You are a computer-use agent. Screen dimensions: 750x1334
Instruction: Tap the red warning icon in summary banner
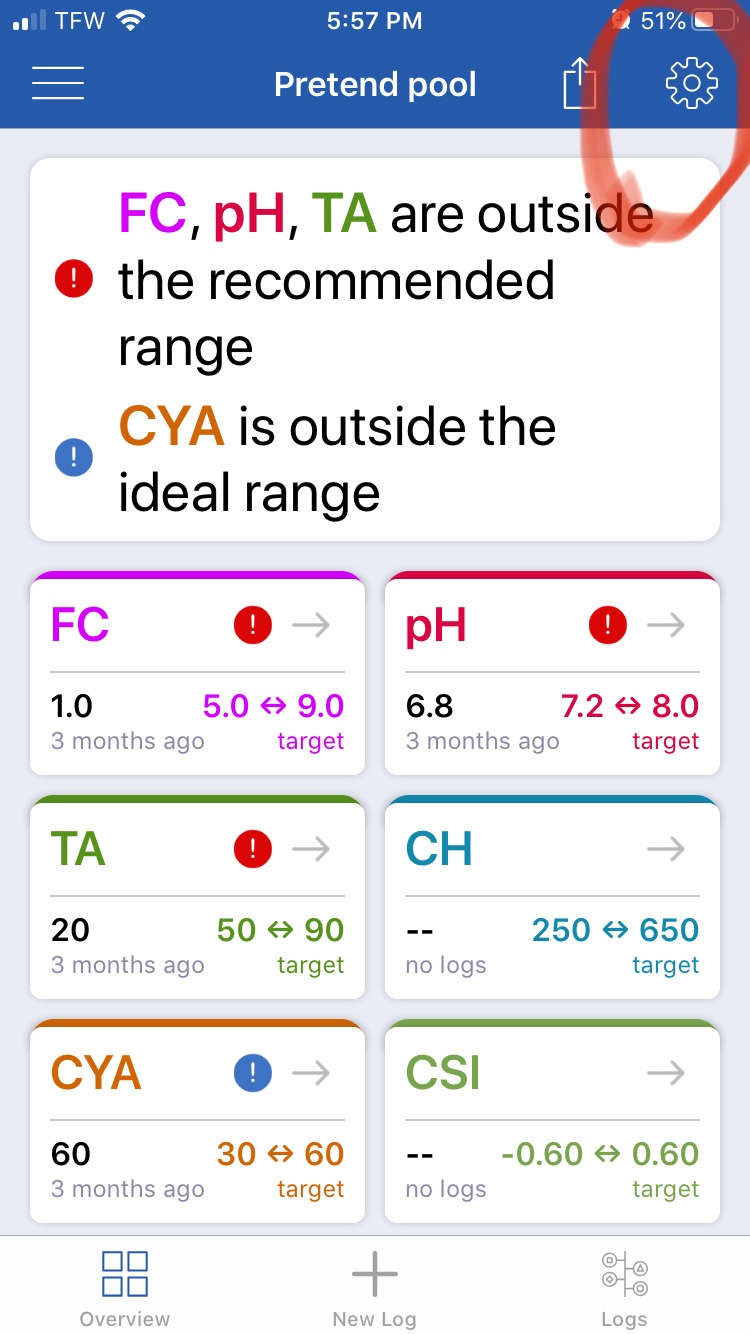74,279
